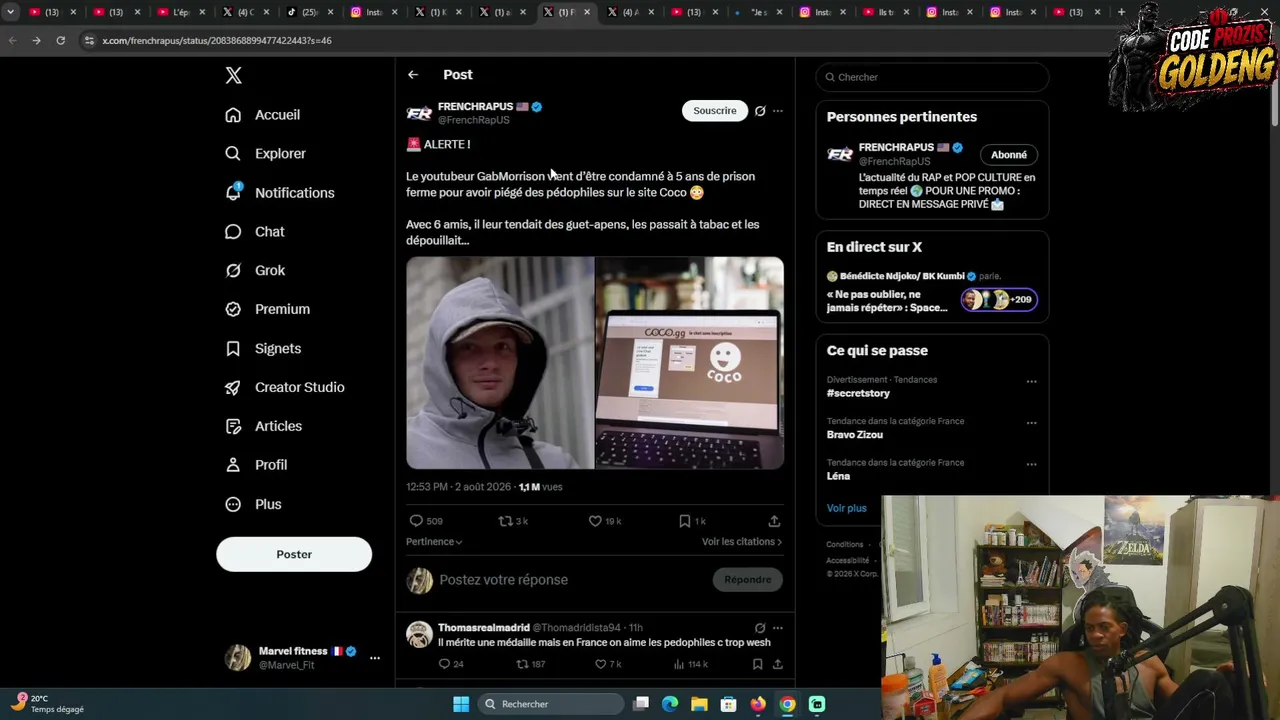Open the FRENCHRAPUS post author avatar
The image size is (1280, 720).
click(x=419, y=113)
